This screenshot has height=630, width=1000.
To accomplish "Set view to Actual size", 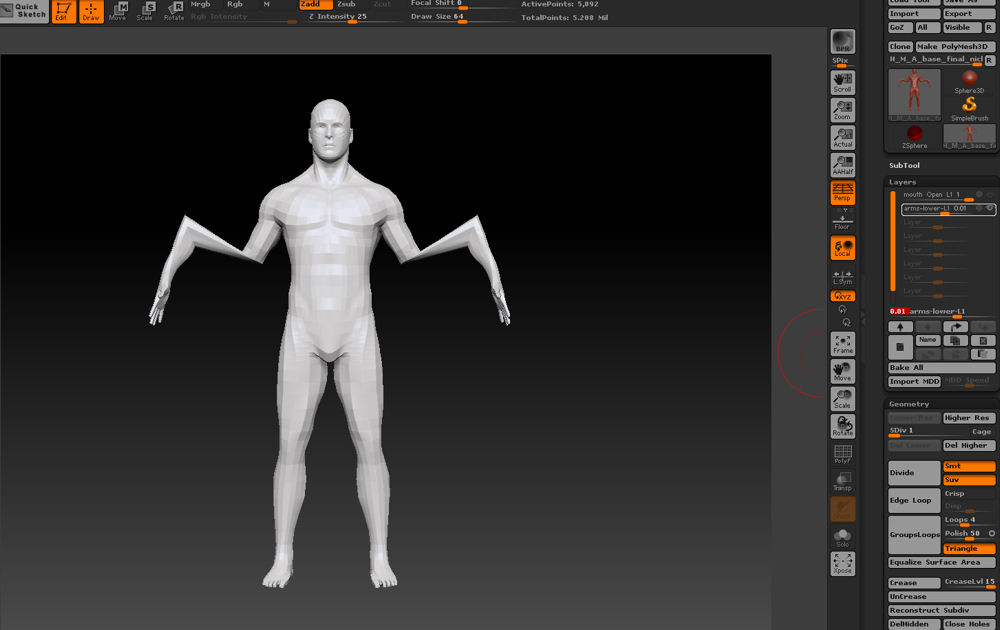I will pos(842,137).
